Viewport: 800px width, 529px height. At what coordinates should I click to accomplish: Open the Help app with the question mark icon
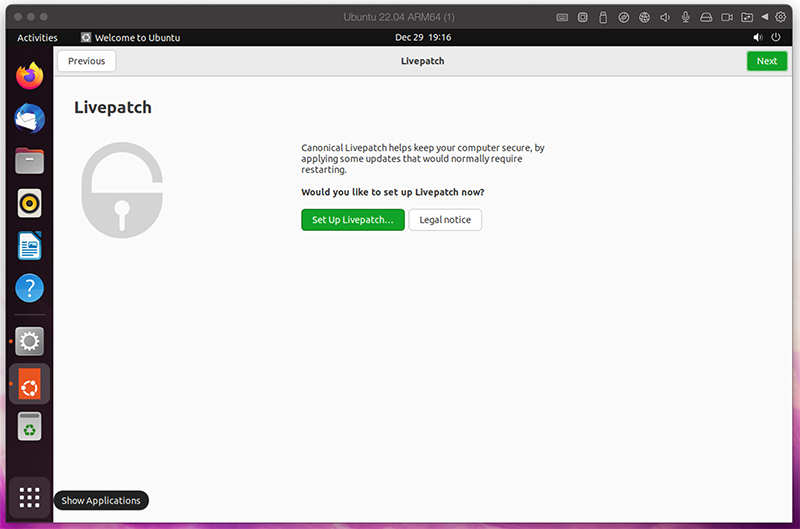pyautogui.click(x=30, y=288)
